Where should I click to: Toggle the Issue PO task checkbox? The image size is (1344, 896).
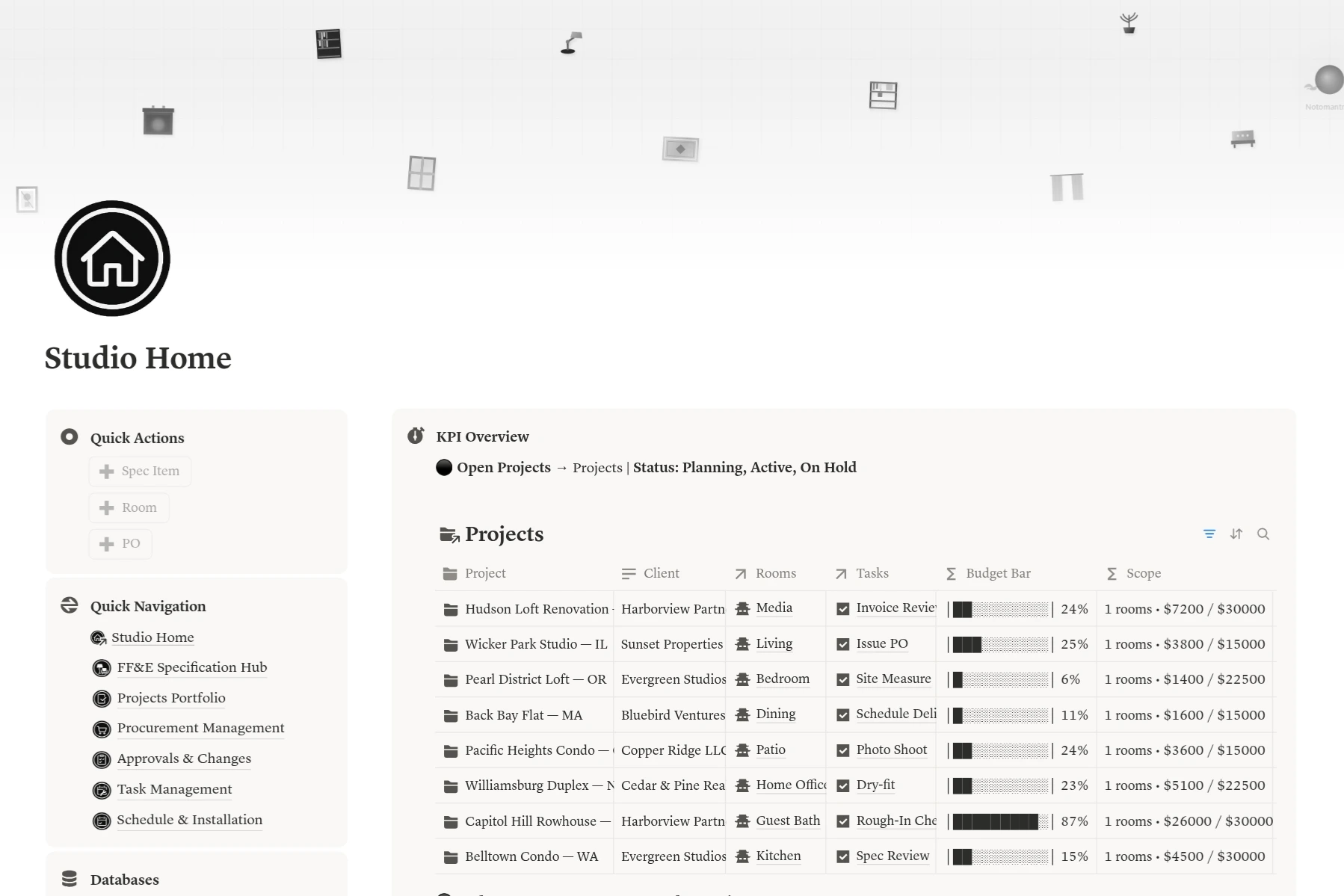(x=842, y=644)
